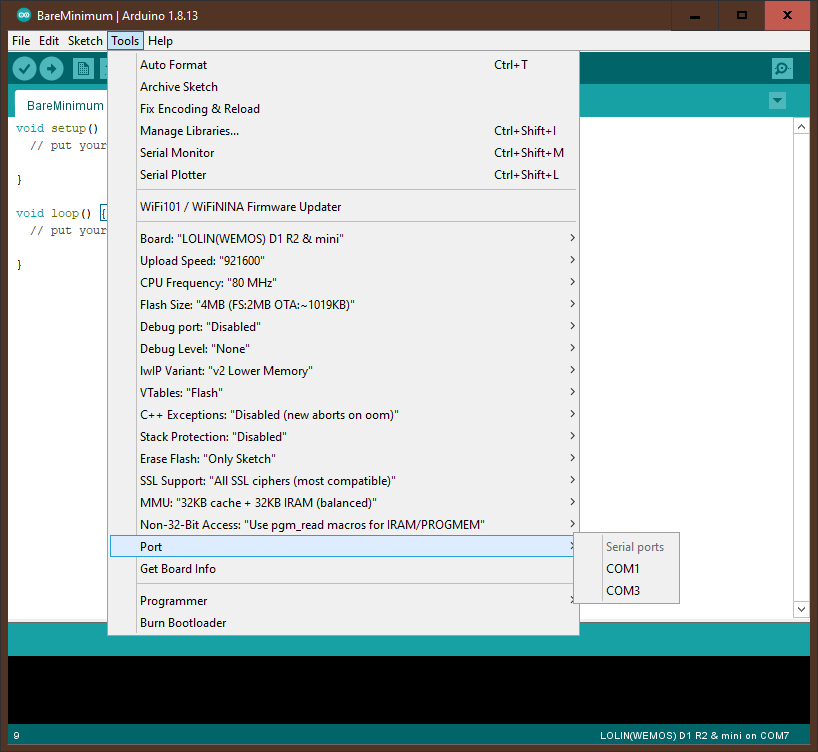
Task: Expand the Upload Speed submenu
Action: [343, 260]
